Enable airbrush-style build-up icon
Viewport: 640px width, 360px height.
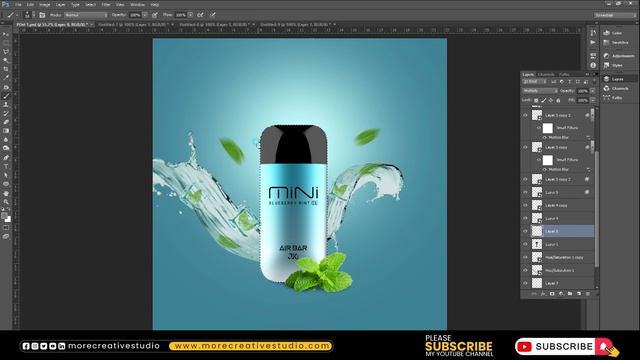(200, 15)
